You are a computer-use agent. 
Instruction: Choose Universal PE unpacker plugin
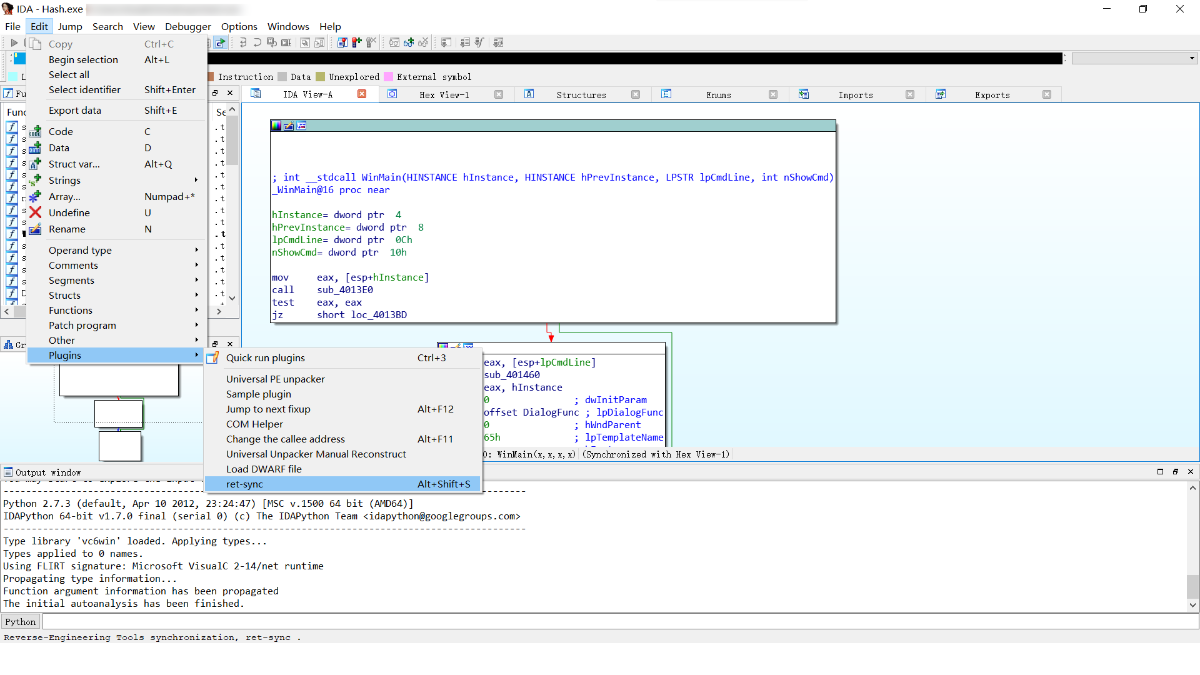275,379
